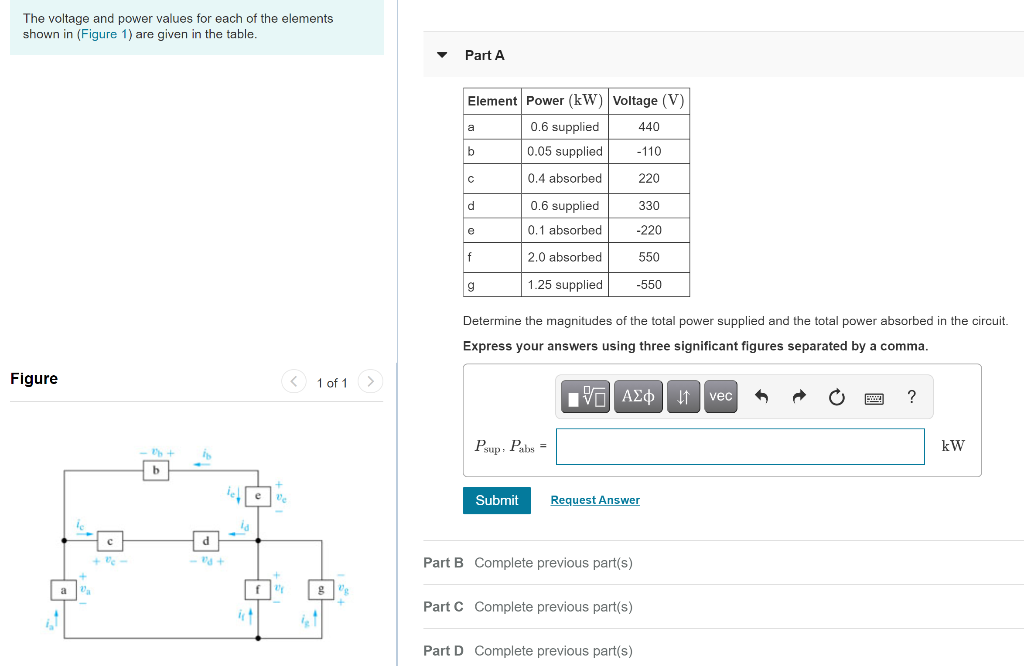The width and height of the screenshot is (1024, 666).
Task: Submit the Part A answer
Action: click(496, 500)
